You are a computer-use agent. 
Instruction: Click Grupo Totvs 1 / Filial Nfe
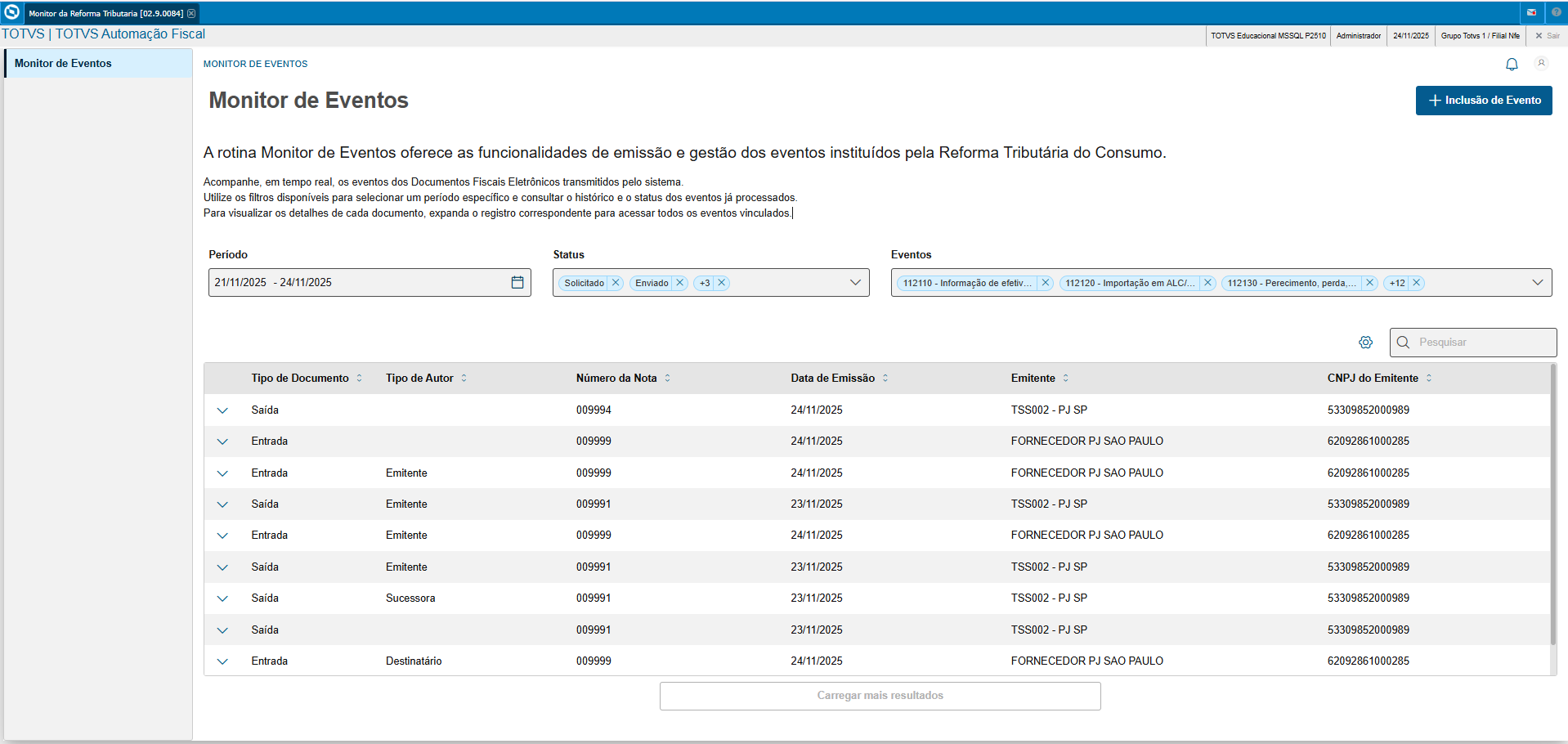coord(1480,36)
